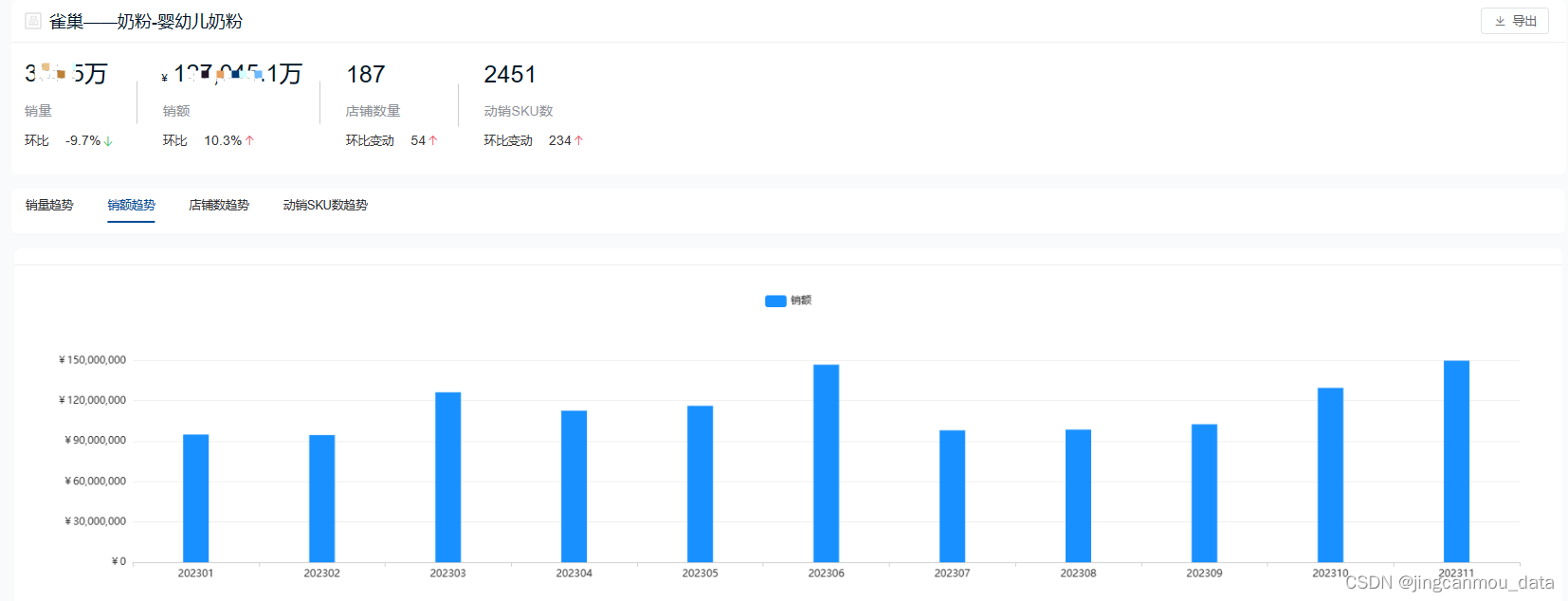The height and width of the screenshot is (601, 1568).
Task: Click the tallest 202306 bar
Action: click(826, 464)
